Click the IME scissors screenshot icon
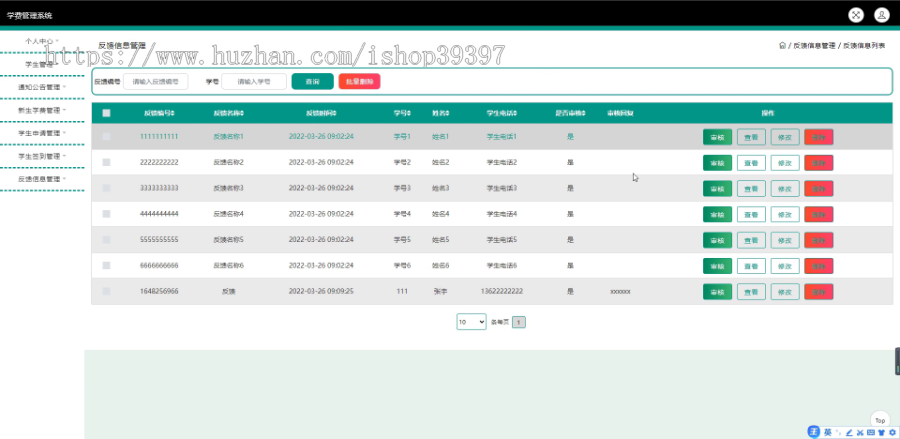Viewport: 900px width, 439px height. pyautogui.click(x=860, y=432)
